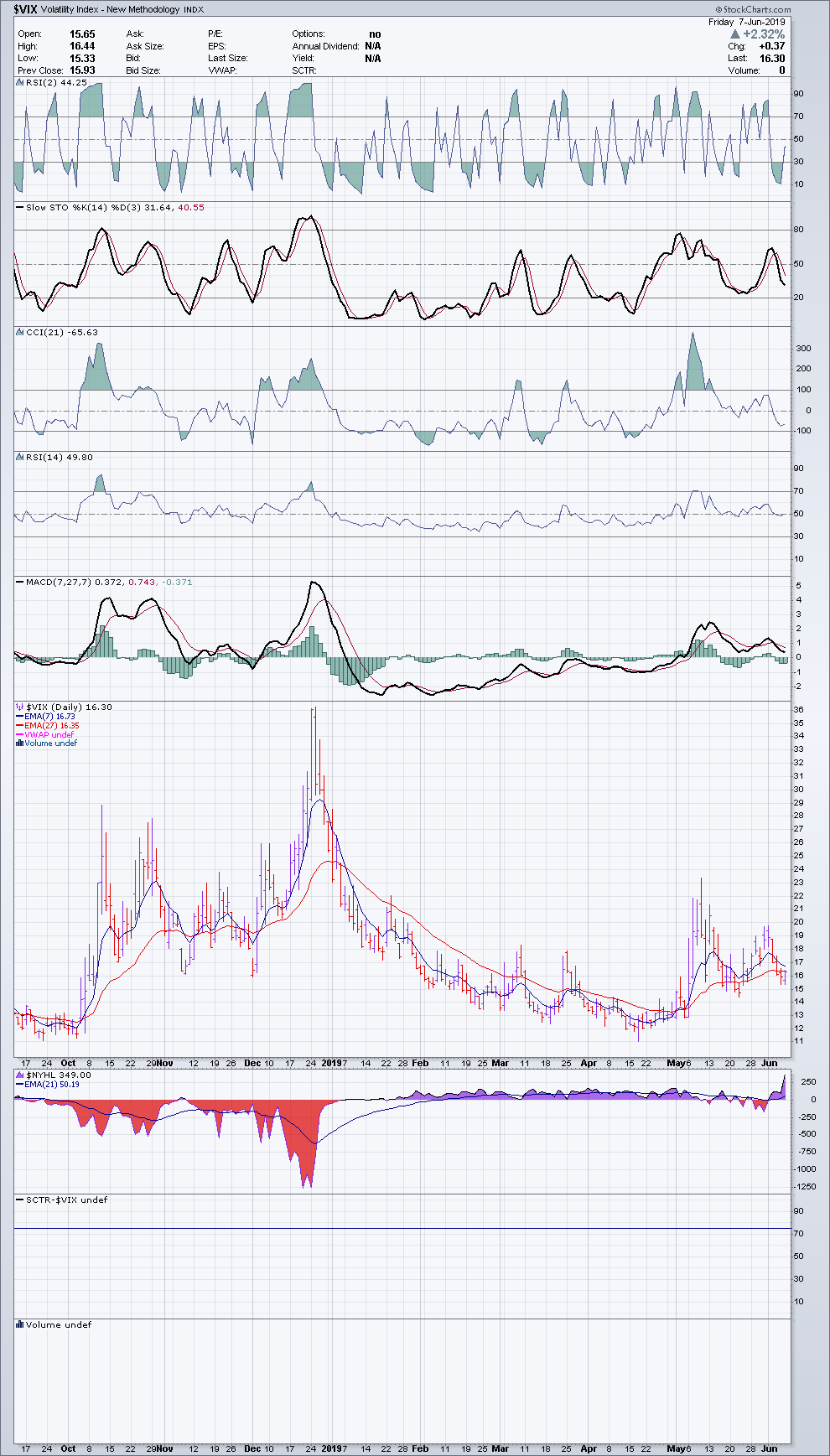Click the RSI(2) area-chart legend icon
This screenshot has height=1456, width=830.
[x=20, y=82]
